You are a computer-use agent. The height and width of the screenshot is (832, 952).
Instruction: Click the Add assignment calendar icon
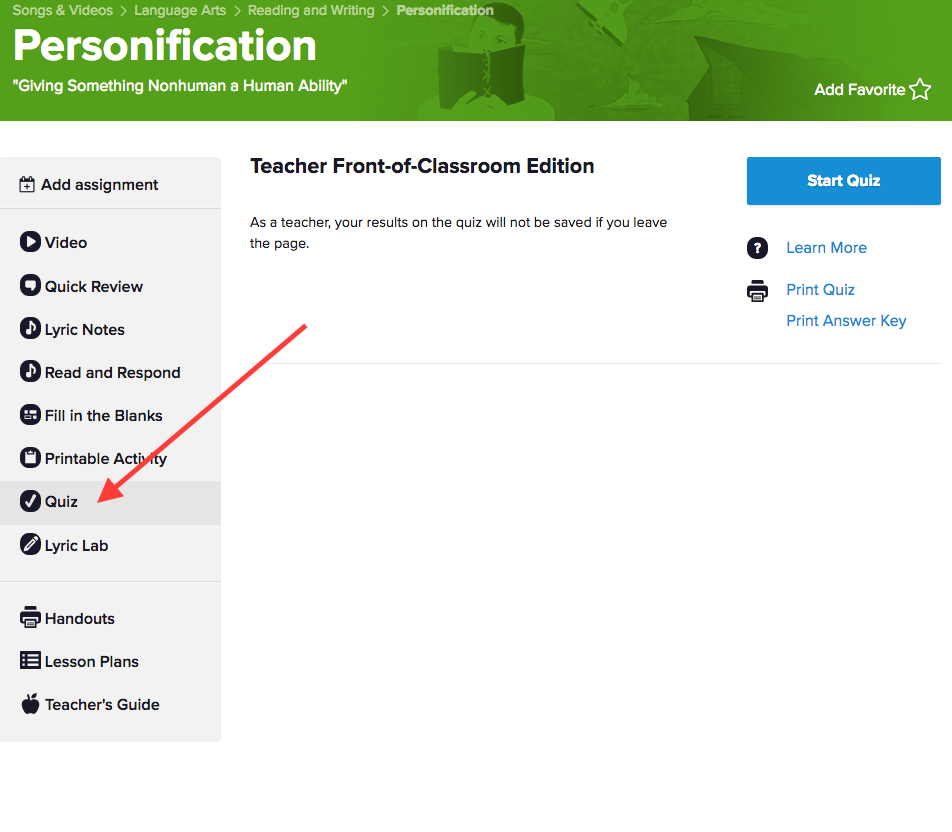click(28, 185)
